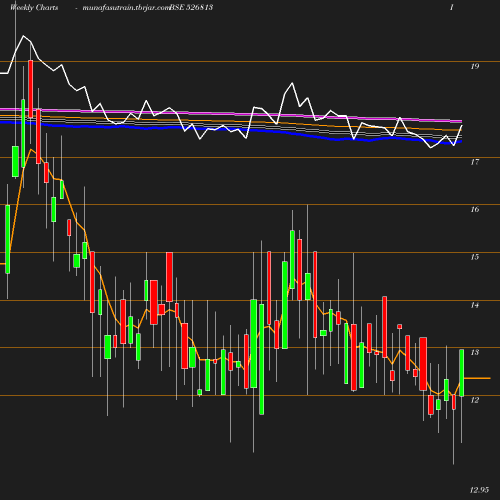This screenshot has height=500, width=500.
Task: Click the value 12.95 at bottom right
Action: (479, 490)
